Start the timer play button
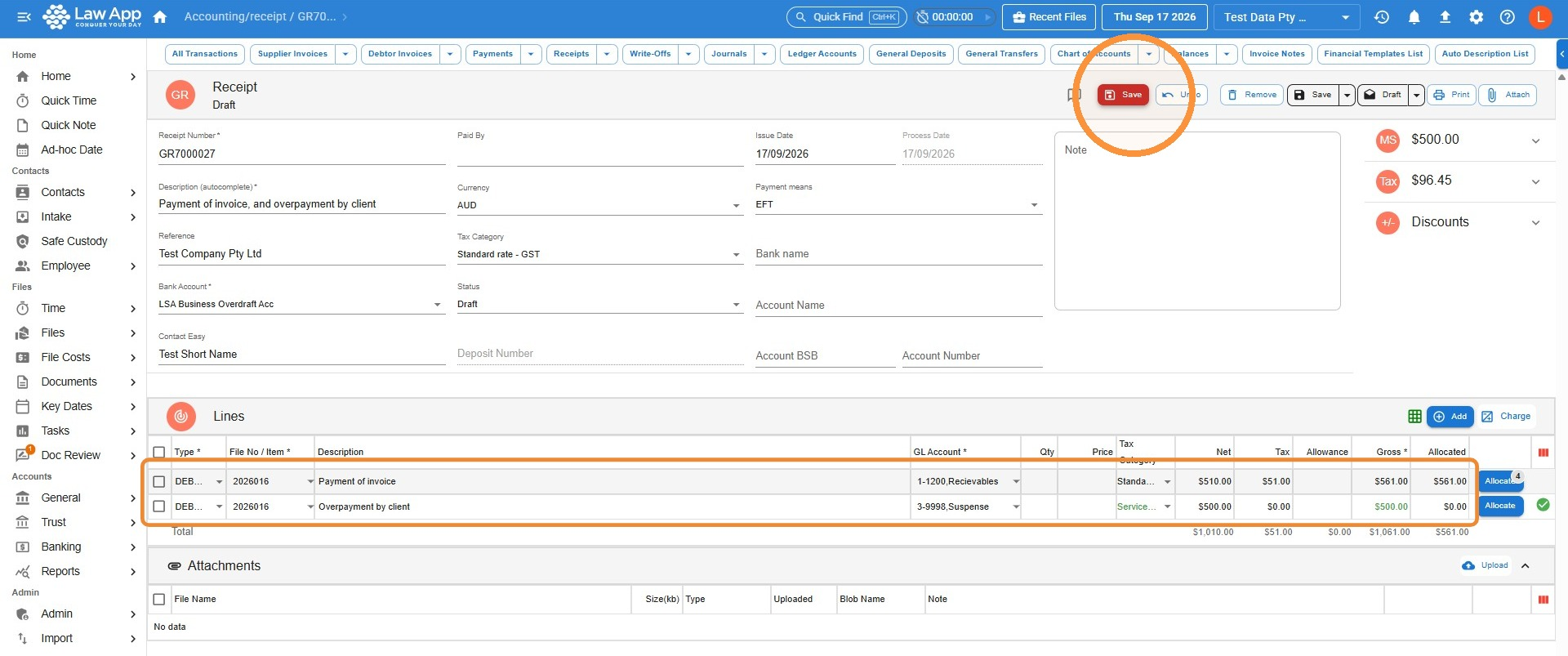 (987, 16)
